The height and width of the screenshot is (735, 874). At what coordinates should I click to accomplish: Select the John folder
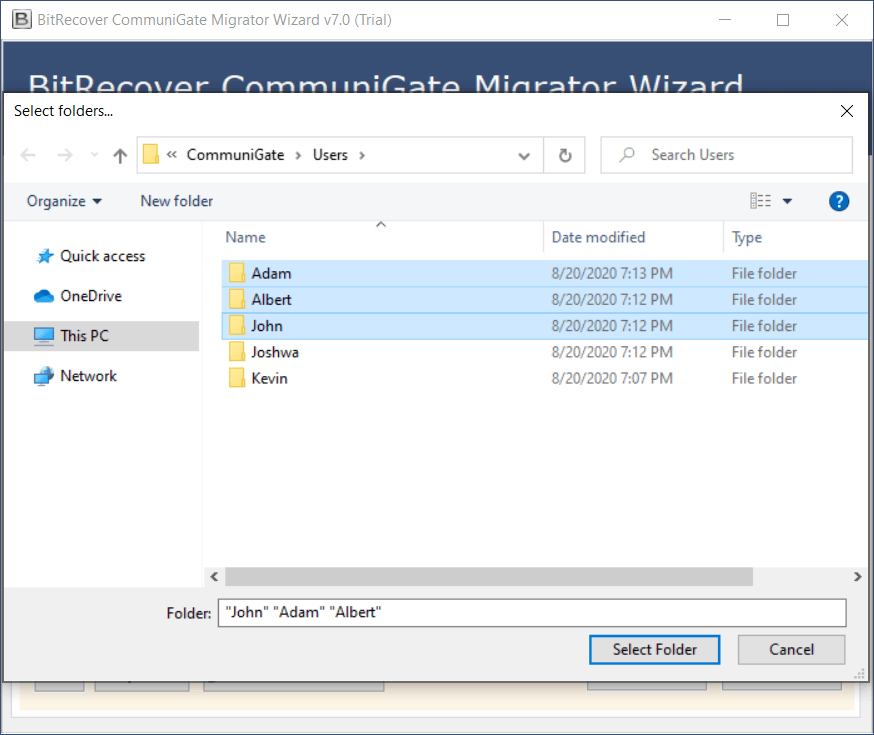point(545,326)
